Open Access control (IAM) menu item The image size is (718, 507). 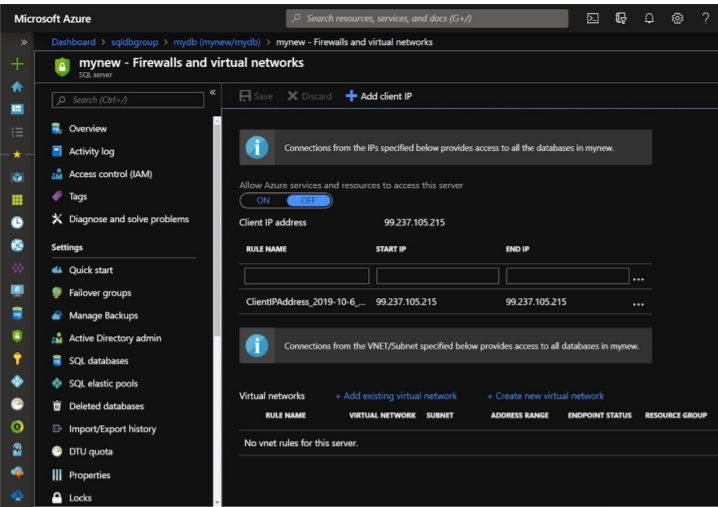coord(110,174)
